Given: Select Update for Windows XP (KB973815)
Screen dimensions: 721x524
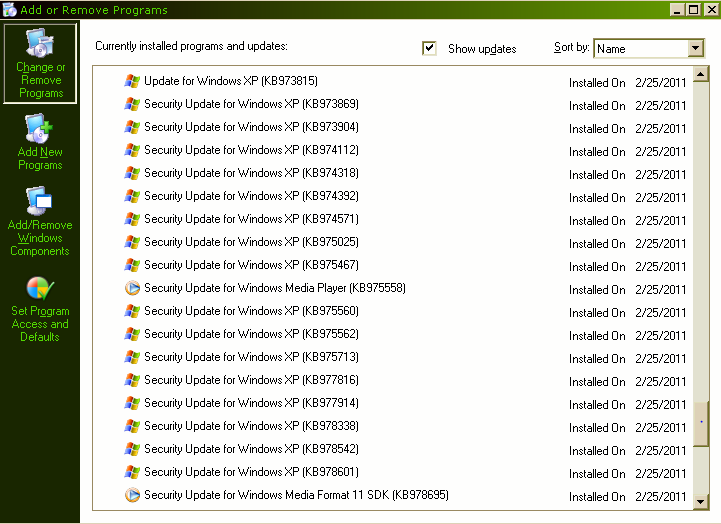Looking at the screenshot, I should 231,81.
